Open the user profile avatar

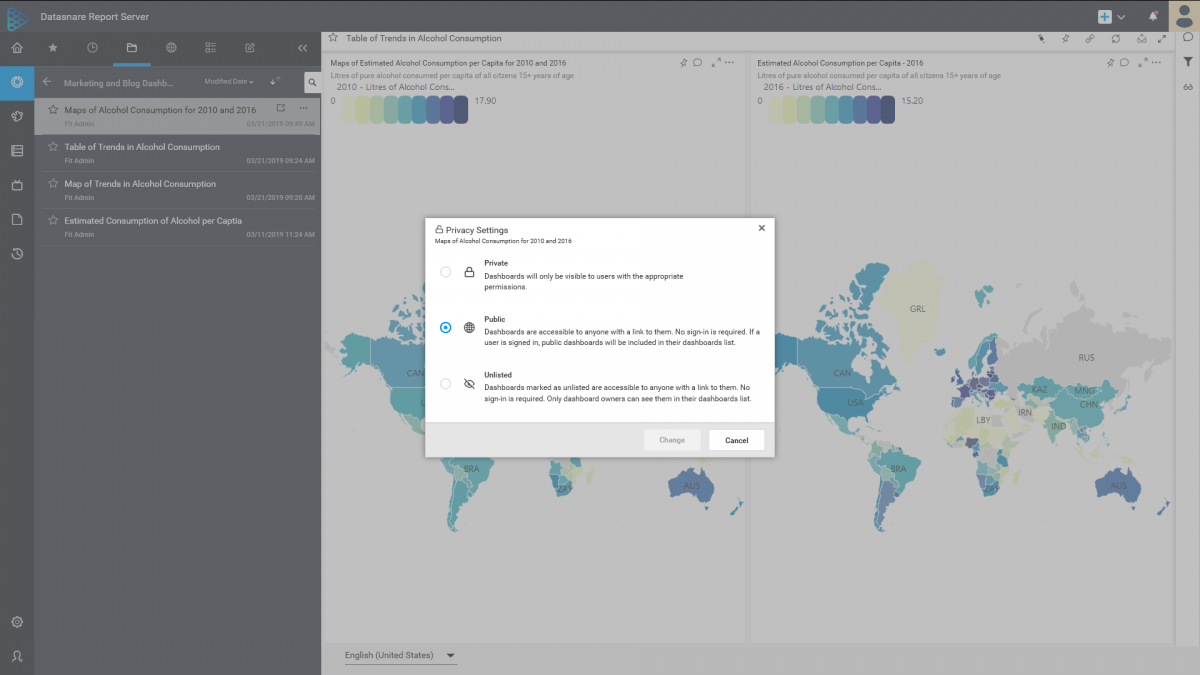pyautogui.click(x=1184, y=16)
